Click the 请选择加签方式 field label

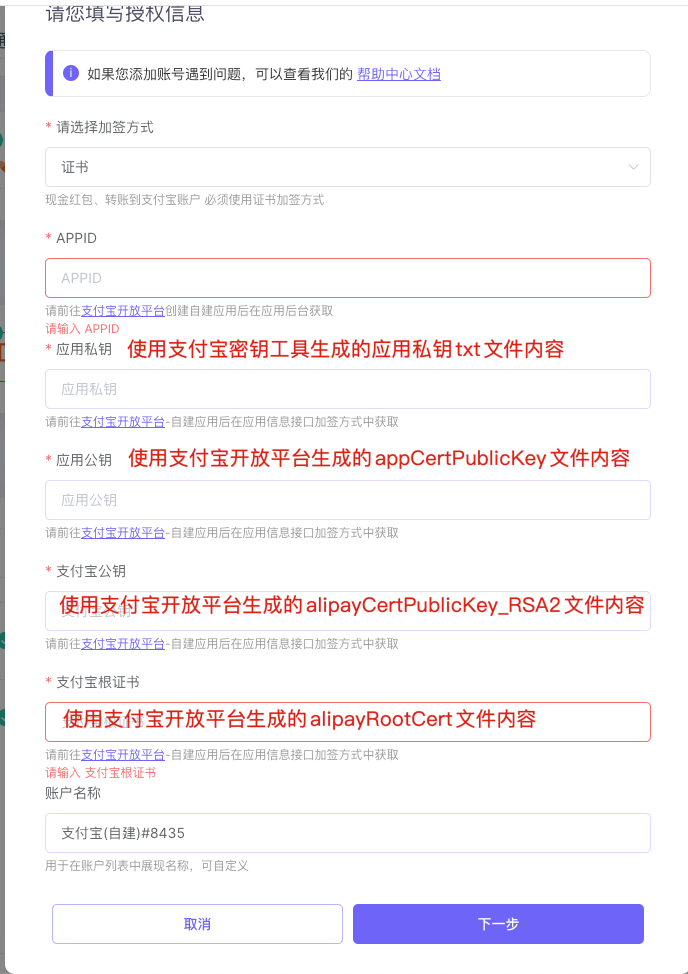[x=105, y=127]
